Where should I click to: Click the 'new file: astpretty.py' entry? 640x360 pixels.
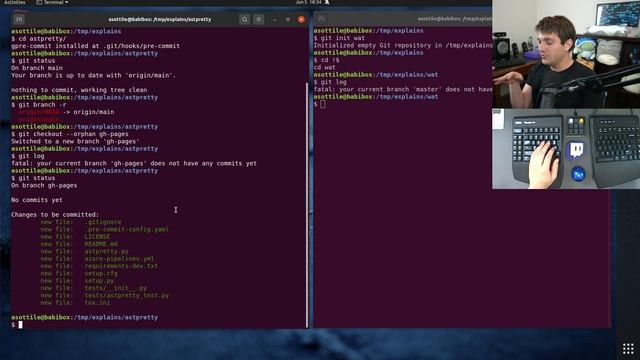point(84,252)
